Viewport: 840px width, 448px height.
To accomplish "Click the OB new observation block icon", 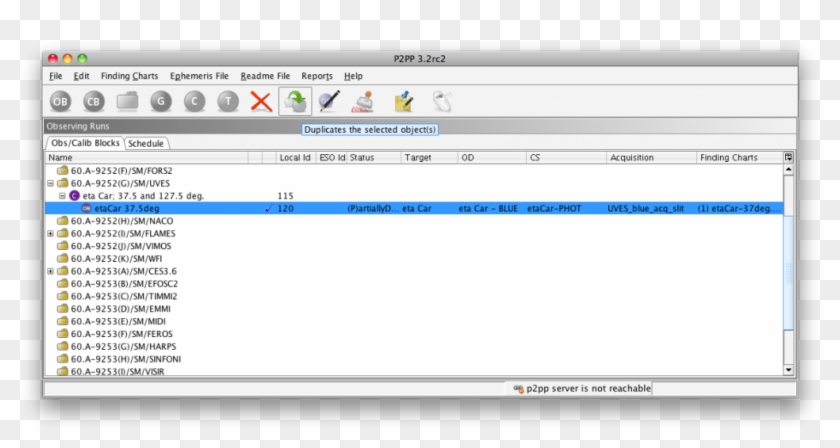I will click(61, 101).
